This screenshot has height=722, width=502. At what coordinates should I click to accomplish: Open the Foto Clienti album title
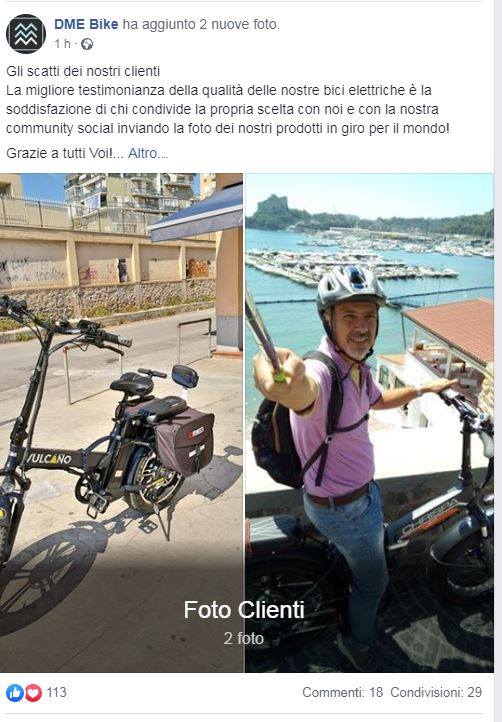244,610
